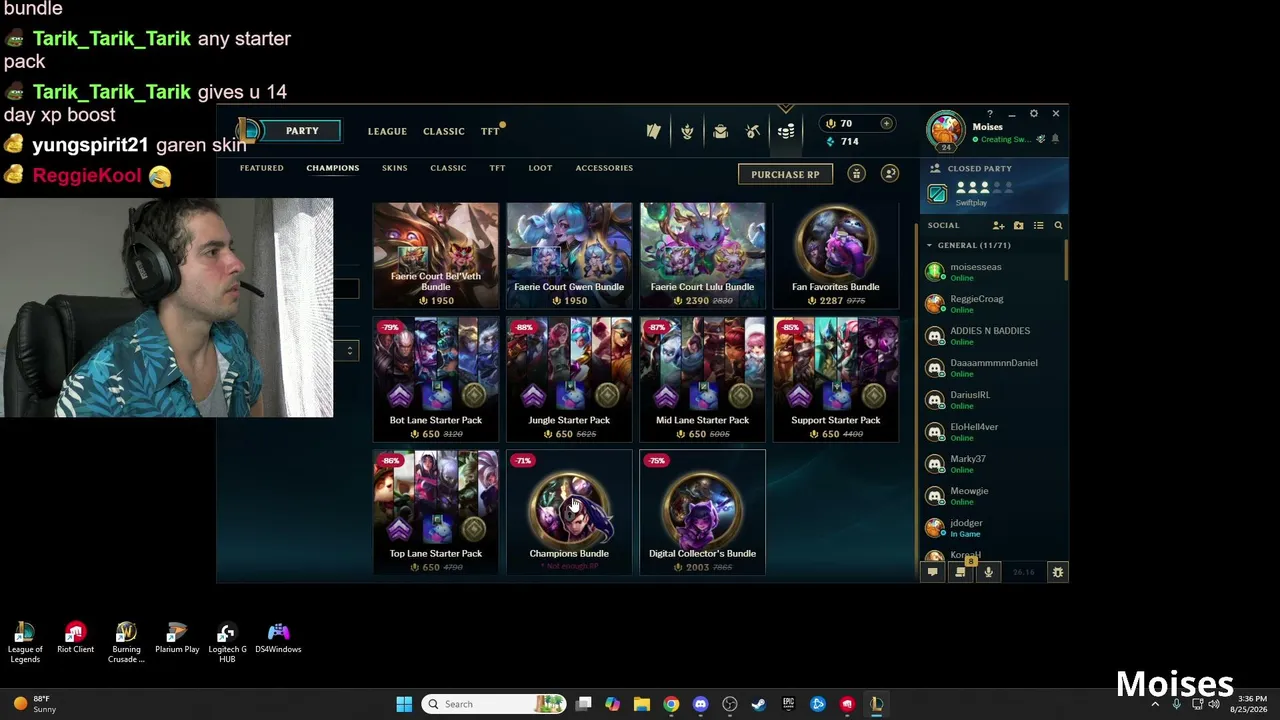Switch to the ACCESSORIES store tab

604,168
